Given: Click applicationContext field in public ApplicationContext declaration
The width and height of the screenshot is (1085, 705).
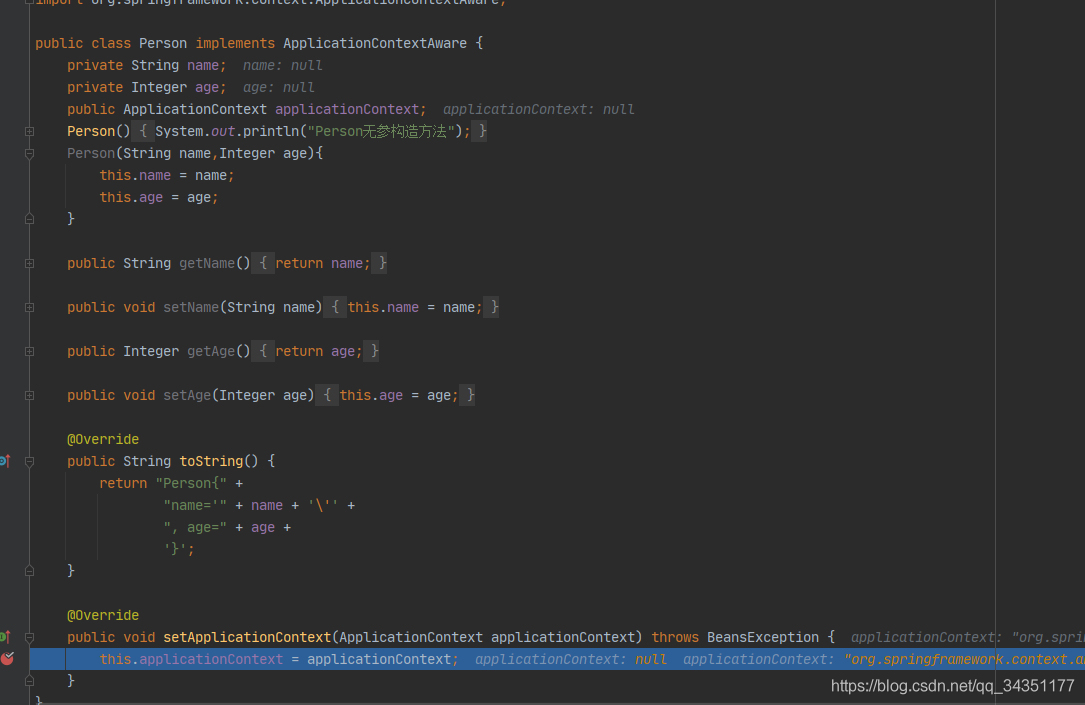Looking at the screenshot, I should pos(347,109).
